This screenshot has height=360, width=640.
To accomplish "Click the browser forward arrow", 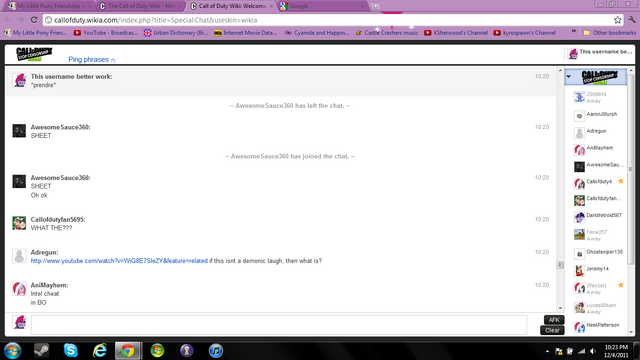I will point(20,20).
